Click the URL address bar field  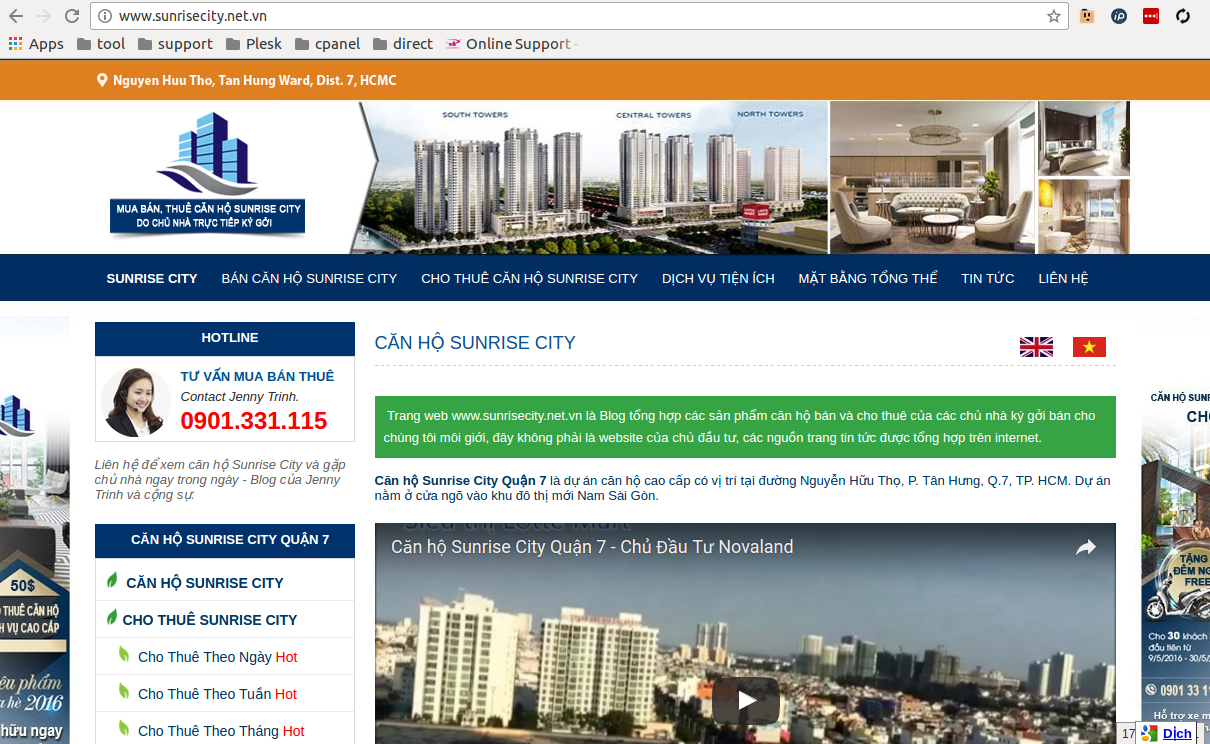coord(578,16)
